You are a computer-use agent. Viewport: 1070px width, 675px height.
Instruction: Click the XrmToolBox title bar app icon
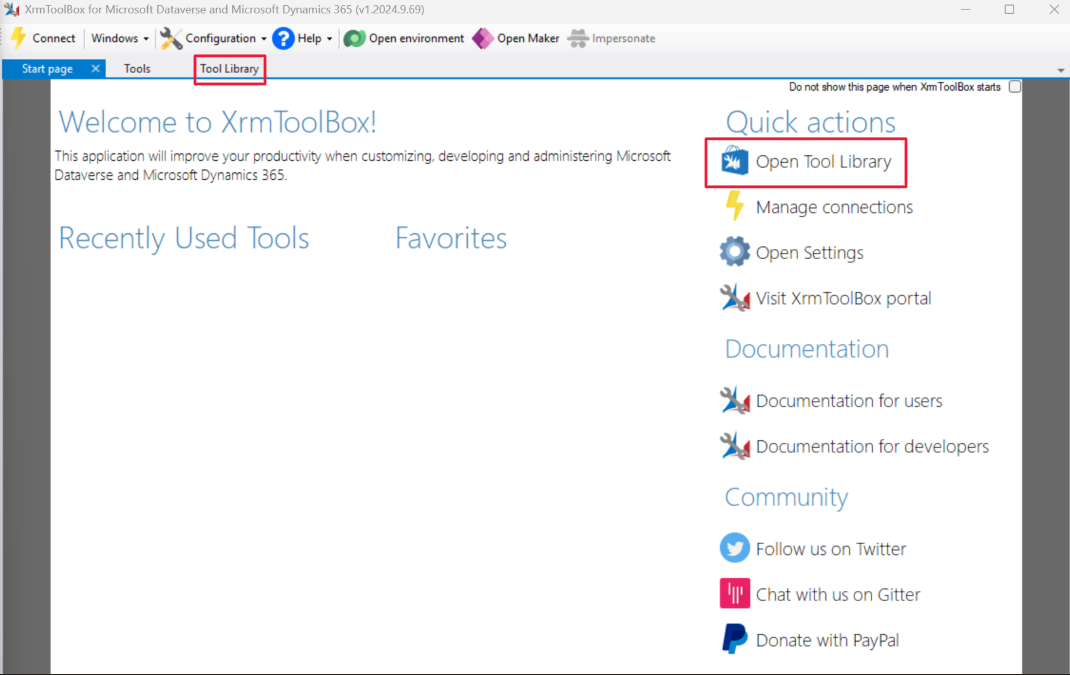[12, 10]
